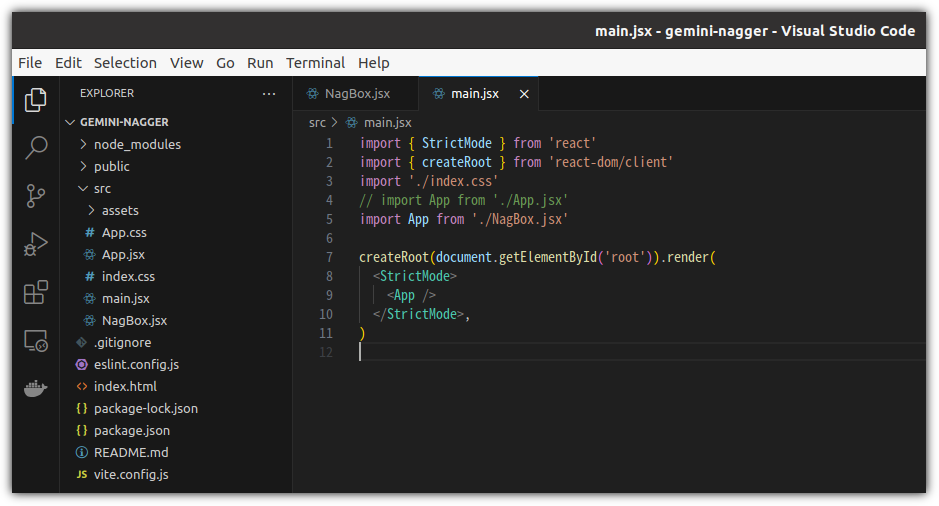Open the Docker view icon
This screenshot has height=506, width=939.
35,389
